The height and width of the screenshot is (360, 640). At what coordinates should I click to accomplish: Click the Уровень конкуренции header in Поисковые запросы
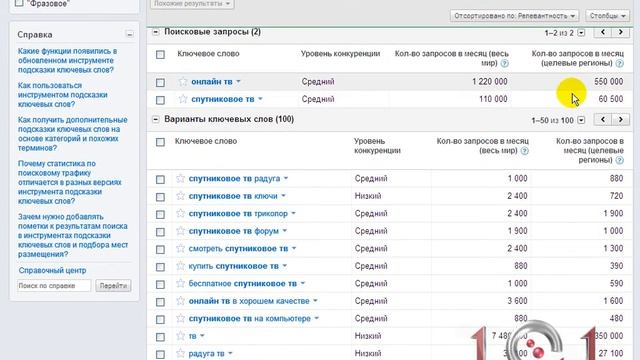[340, 53]
